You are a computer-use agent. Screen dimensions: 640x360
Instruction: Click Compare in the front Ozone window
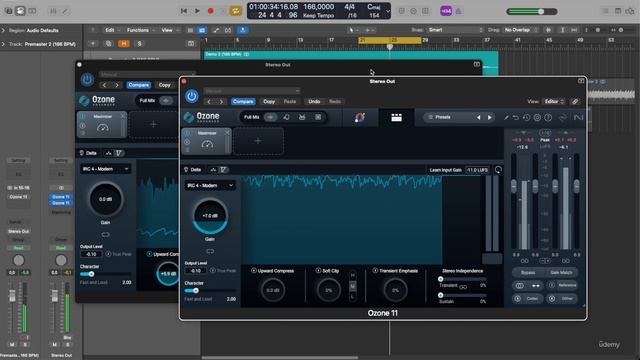pyautogui.click(x=243, y=101)
